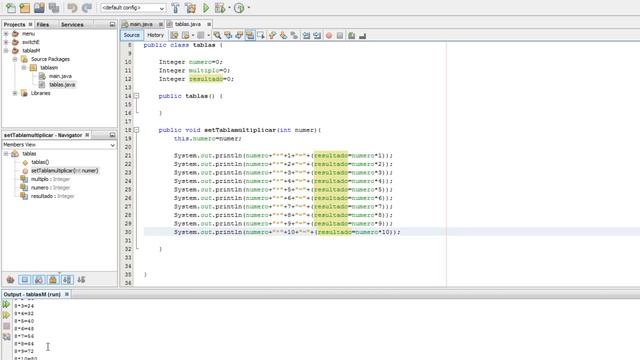Toggle Show Fields filter in Navigator

[24, 280]
